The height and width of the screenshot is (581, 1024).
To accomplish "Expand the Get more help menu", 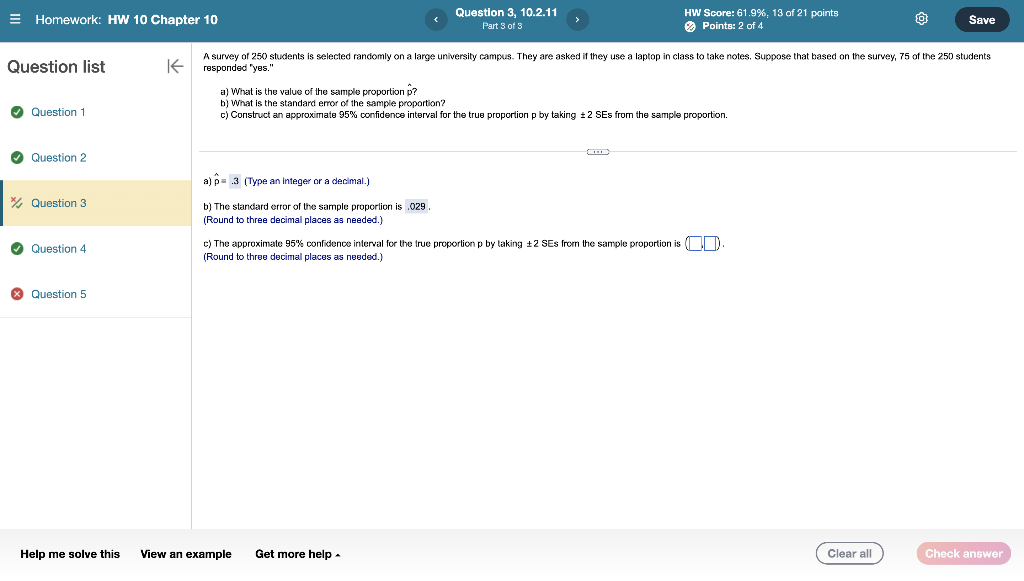I will pyautogui.click(x=297, y=554).
